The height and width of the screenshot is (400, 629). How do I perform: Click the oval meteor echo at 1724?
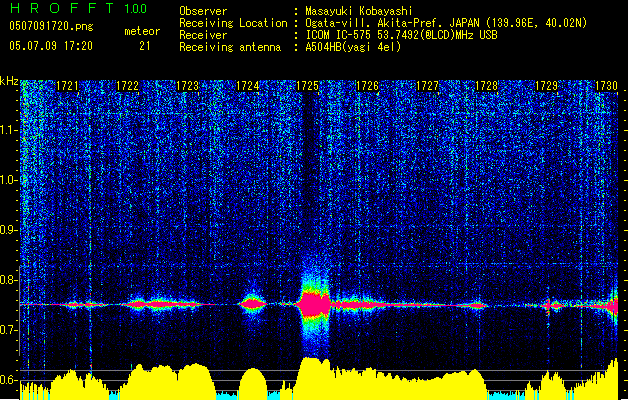[253, 303]
